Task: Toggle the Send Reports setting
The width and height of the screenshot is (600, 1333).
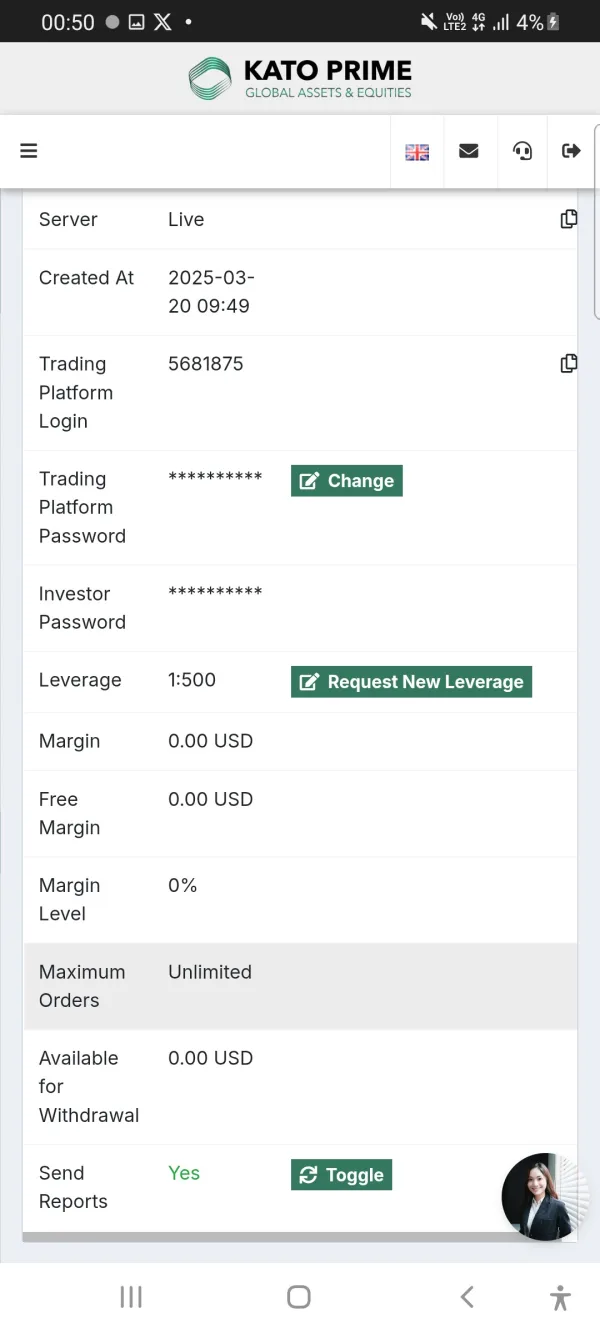Action: pos(341,1175)
